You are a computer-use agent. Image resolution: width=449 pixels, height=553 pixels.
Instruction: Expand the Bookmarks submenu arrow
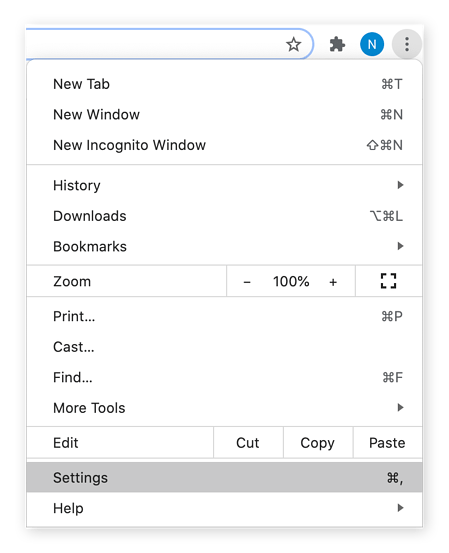click(400, 246)
